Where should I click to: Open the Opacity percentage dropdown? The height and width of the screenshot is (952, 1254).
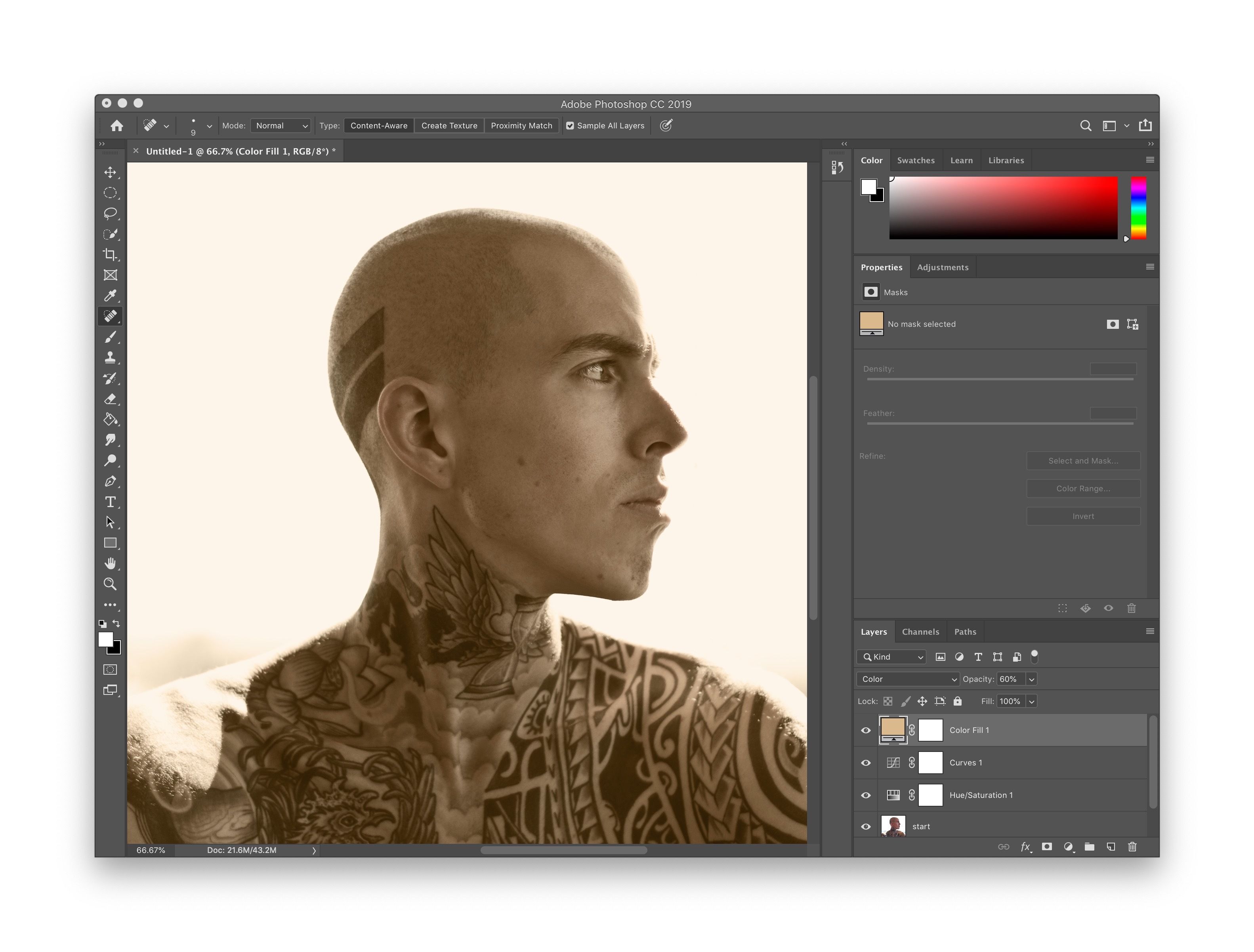(x=1030, y=679)
